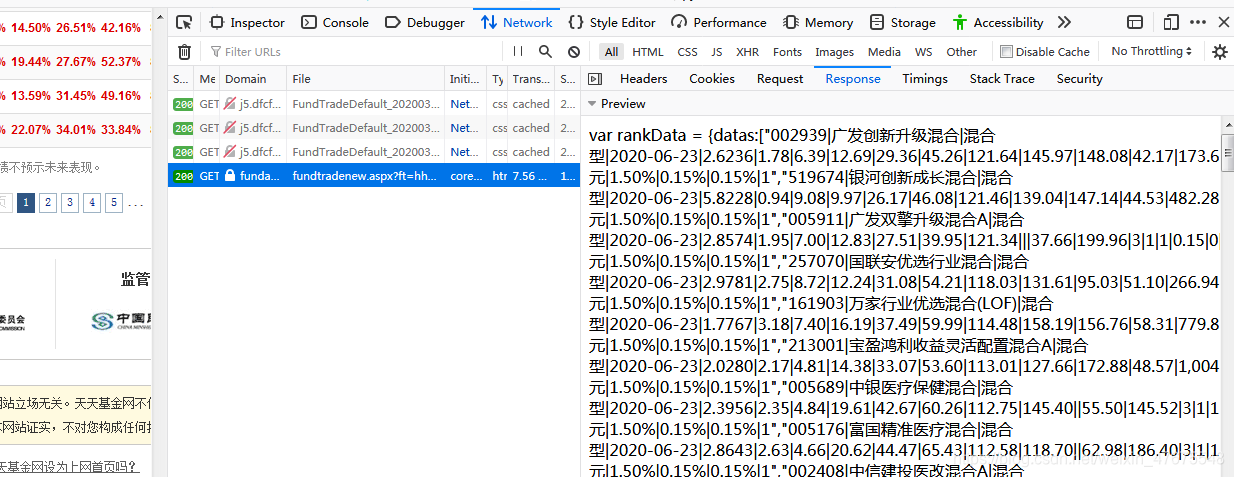Open the Stack Trace detail tab
This screenshot has height=477, width=1234.
1002,79
